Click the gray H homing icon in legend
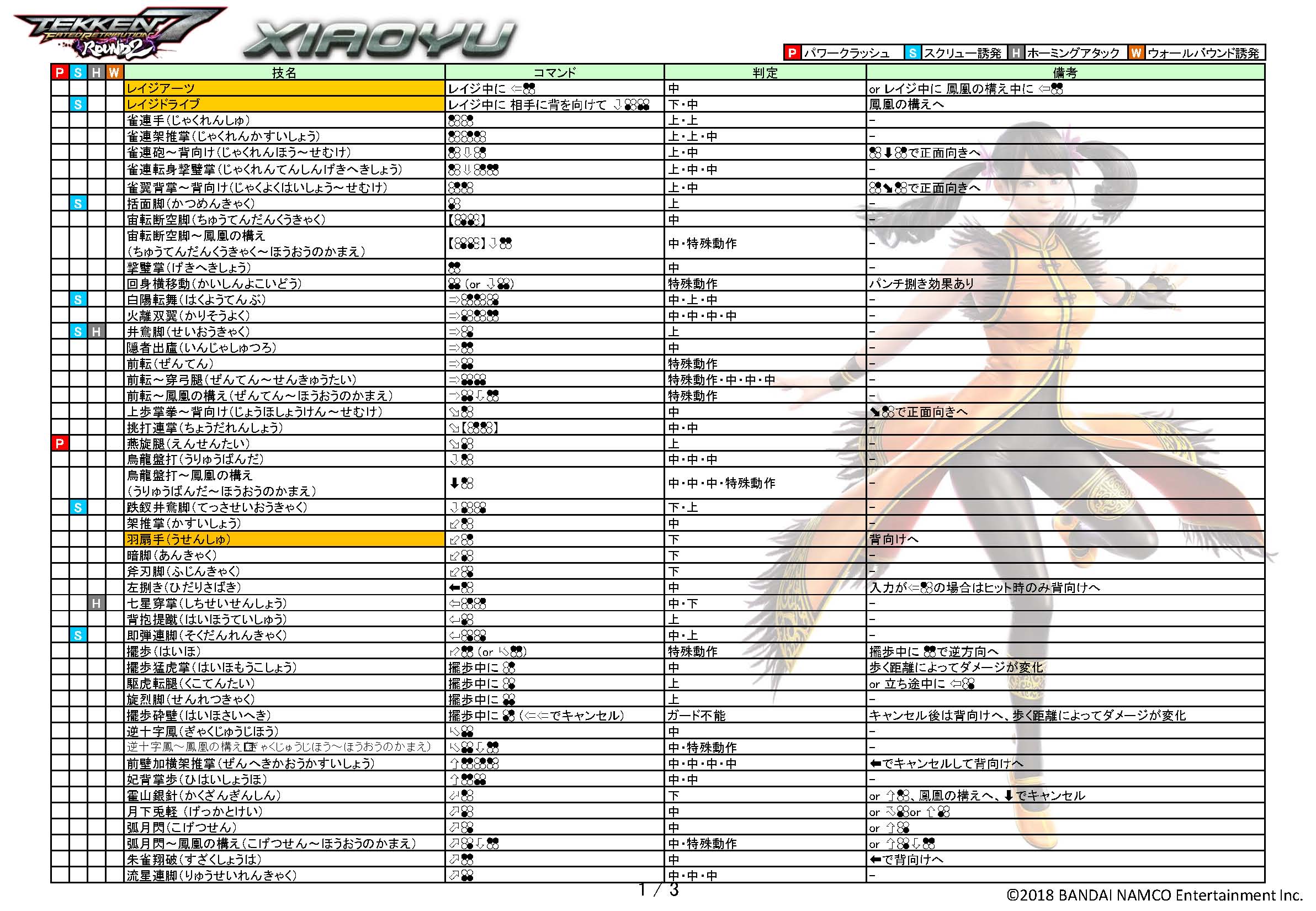1316x911 pixels. [x=1015, y=53]
